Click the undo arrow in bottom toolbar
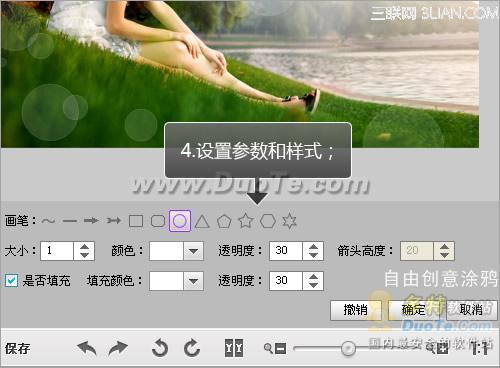This screenshot has width=500, height=368. tap(87, 349)
